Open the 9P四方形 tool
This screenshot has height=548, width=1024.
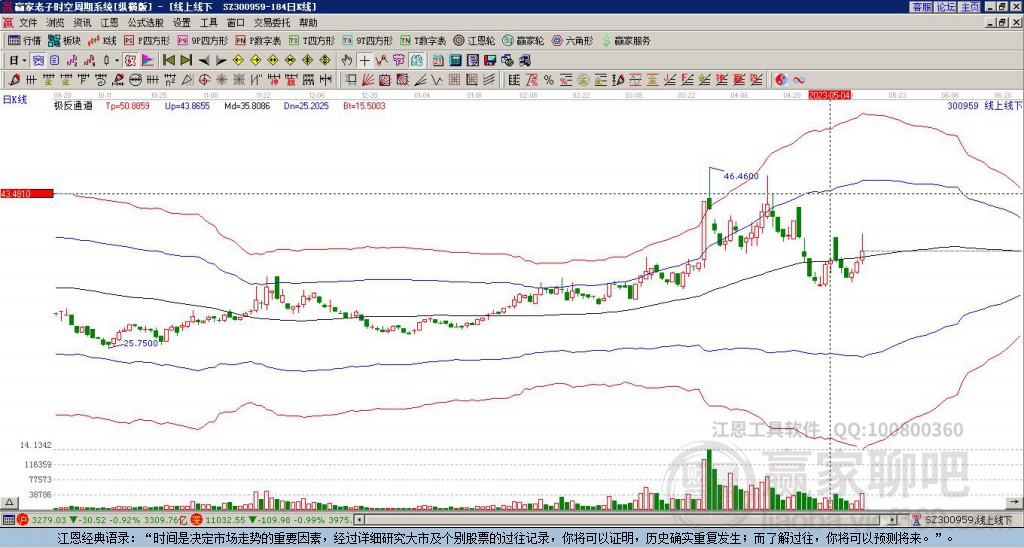pos(202,40)
